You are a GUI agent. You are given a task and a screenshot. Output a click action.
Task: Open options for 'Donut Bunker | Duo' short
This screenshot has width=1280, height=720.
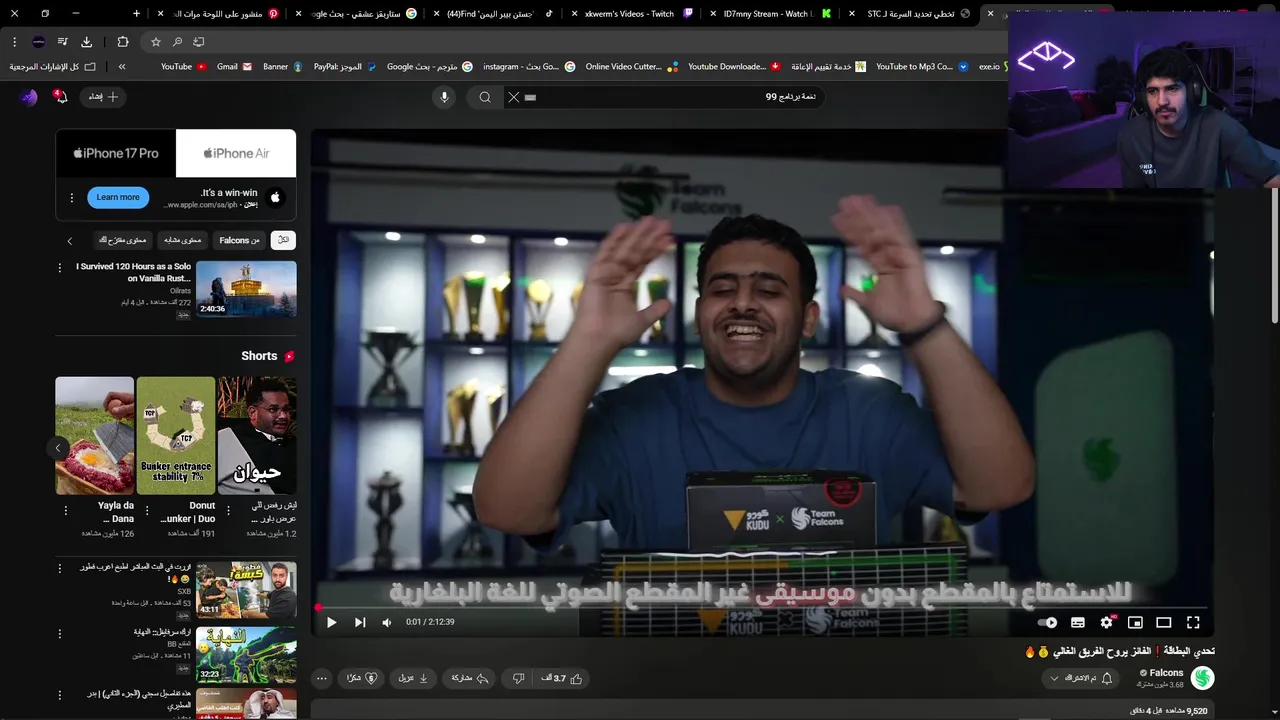(147, 510)
